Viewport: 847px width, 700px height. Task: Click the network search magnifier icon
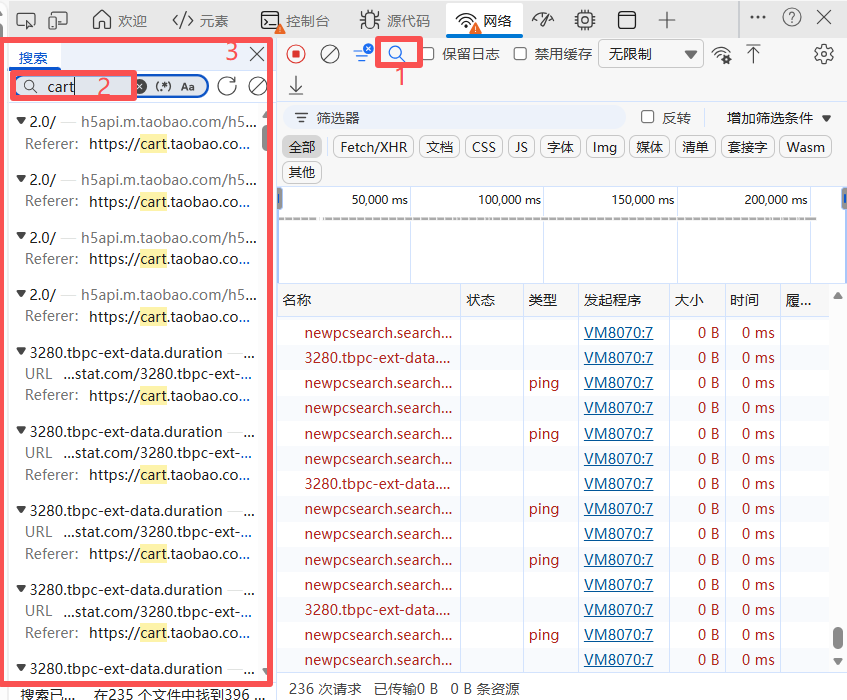(397, 54)
